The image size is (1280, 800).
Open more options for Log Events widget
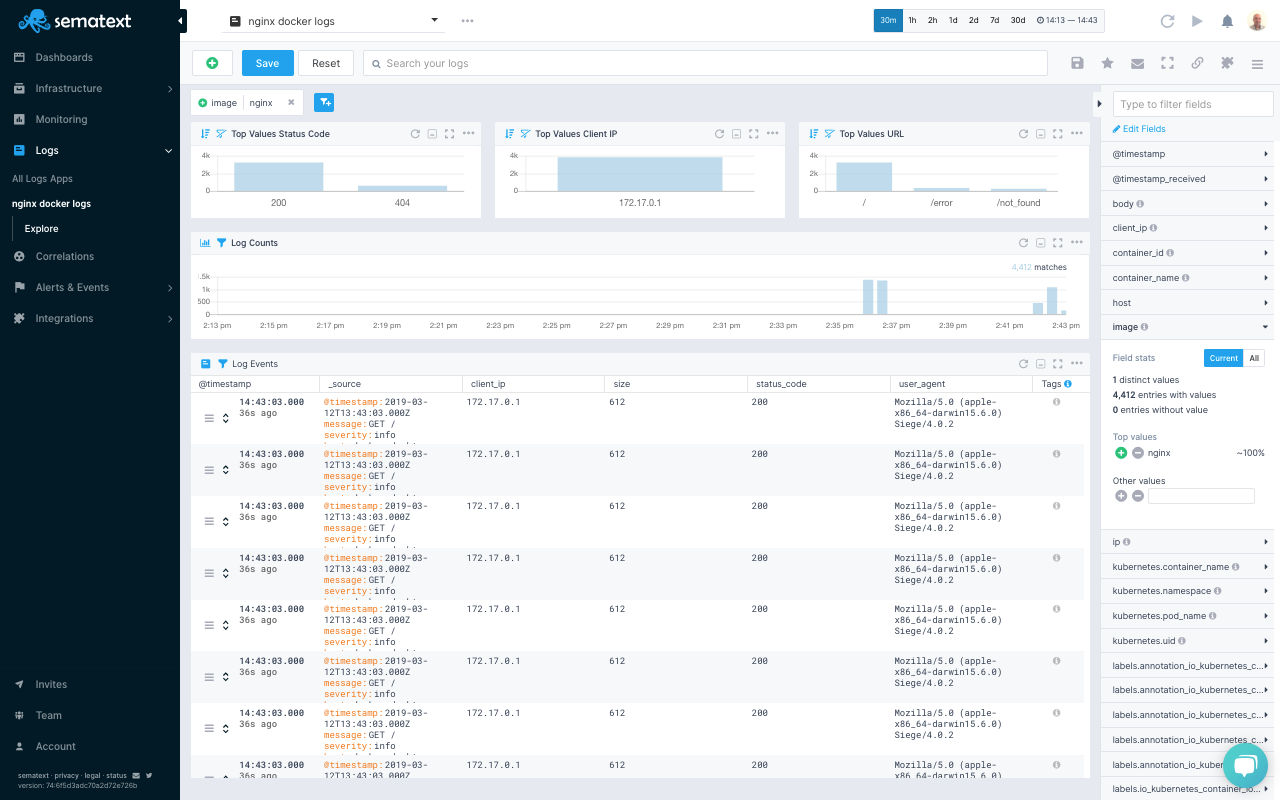pos(1077,364)
